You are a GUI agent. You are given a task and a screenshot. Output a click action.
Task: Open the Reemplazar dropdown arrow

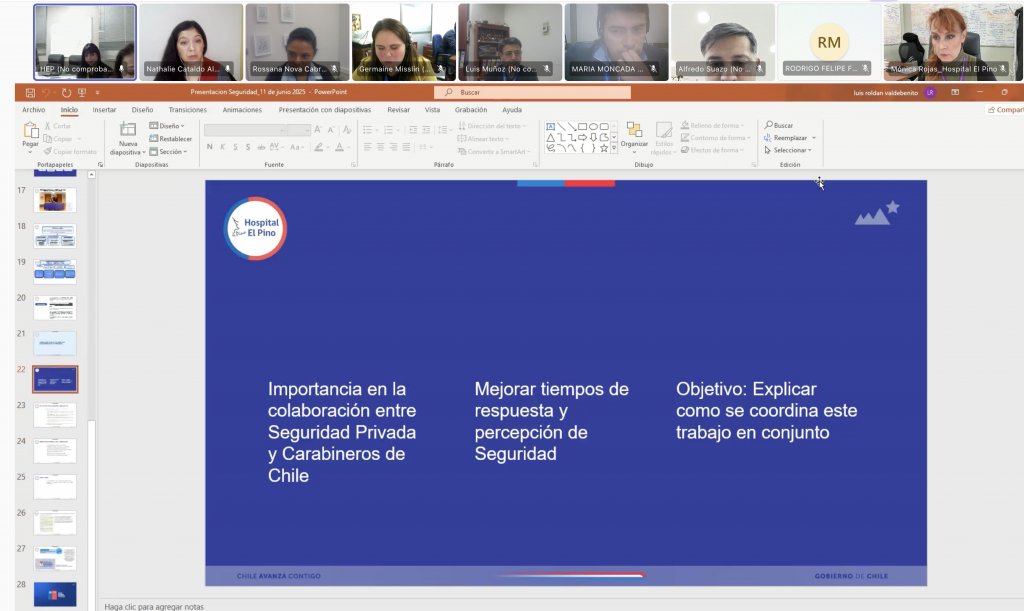(x=814, y=138)
